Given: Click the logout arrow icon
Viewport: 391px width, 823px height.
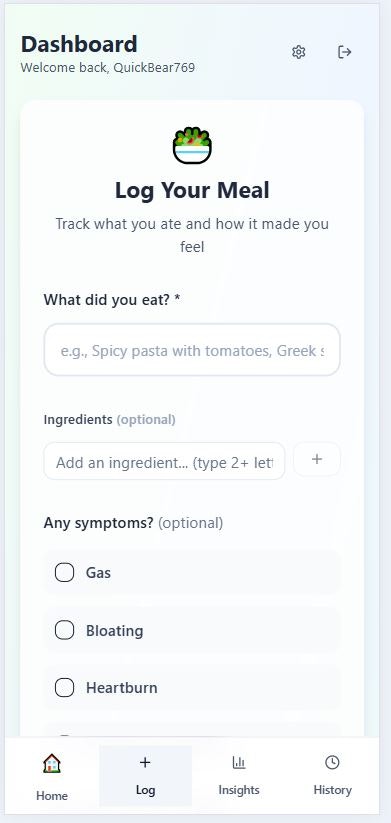Looking at the screenshot, I should [344, 52].
